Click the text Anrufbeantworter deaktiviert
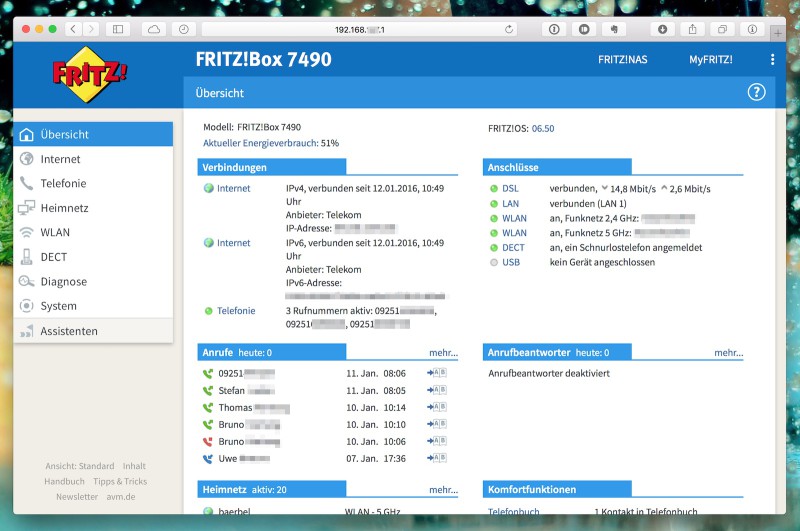The height and width of the screenshot is (531, 800). [x=549, y=373]
